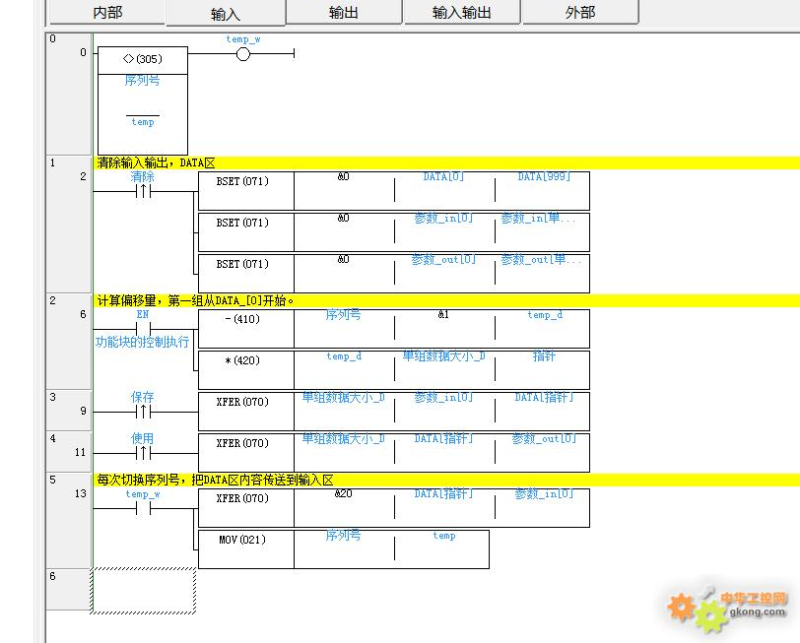This screenshot has height=643, width=800.
Task: Click the XFER(070) block with &20 operand
Action: click(x=243, y=498)
